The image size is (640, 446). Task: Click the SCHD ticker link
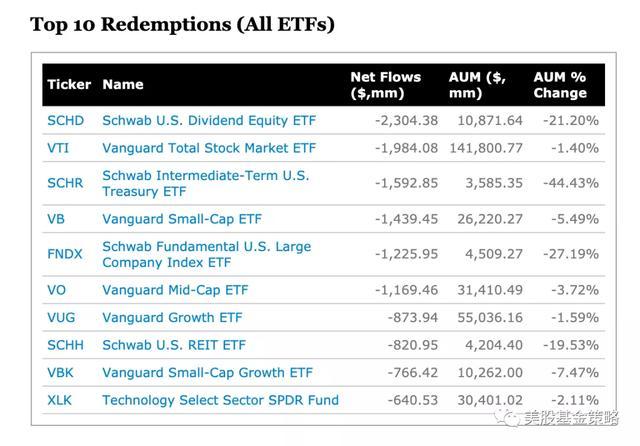(67, 120)
